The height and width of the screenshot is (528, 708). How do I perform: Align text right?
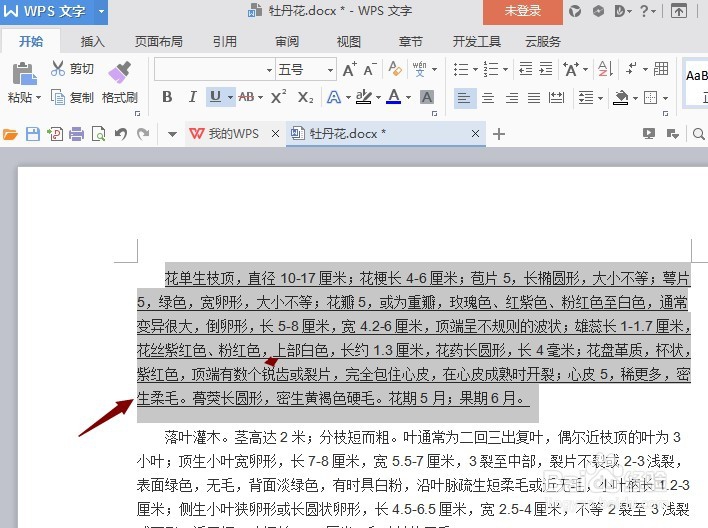click(512, 98)
